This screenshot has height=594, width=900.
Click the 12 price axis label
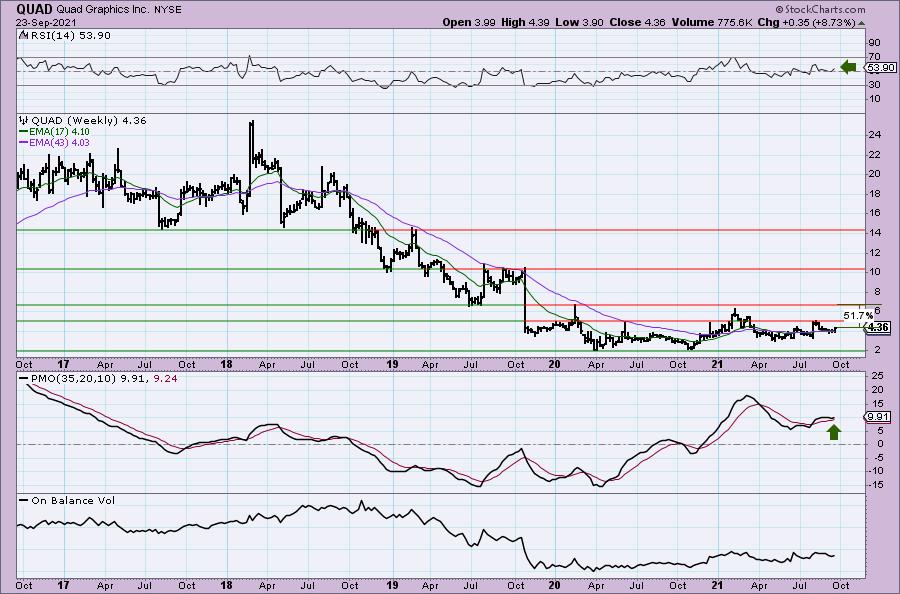click(875, 253)
